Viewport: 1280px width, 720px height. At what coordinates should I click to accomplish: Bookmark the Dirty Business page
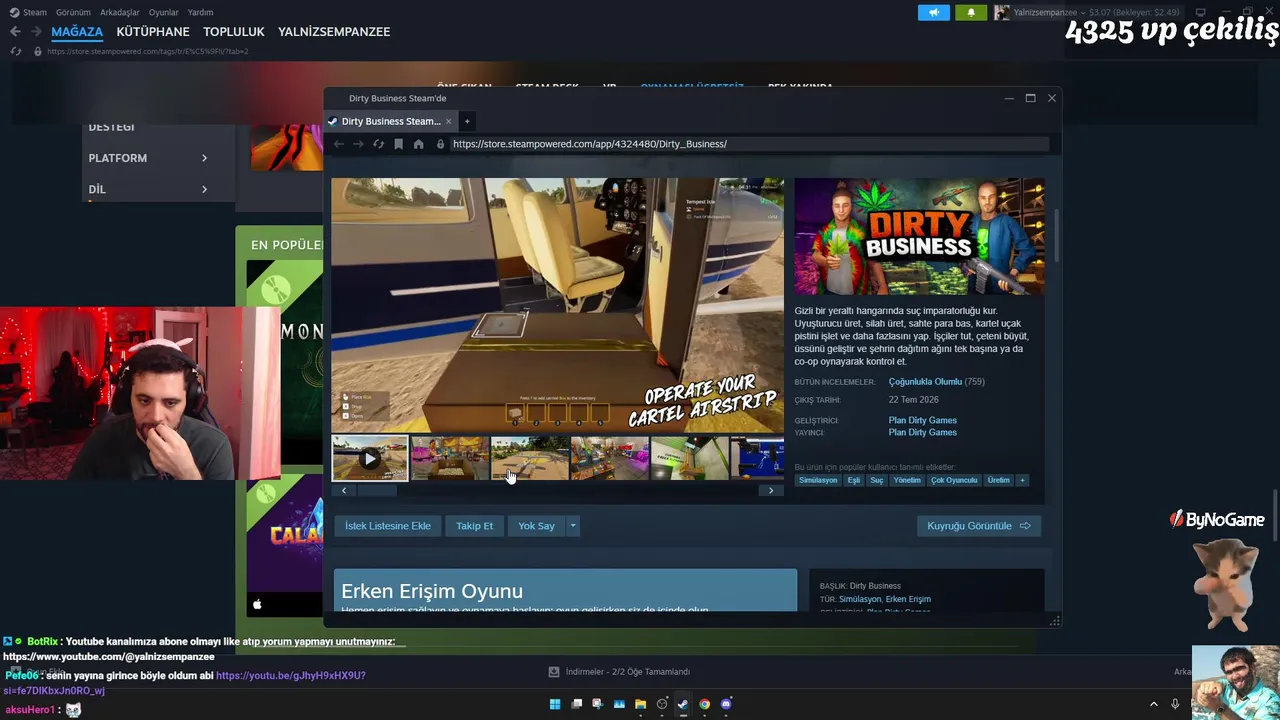(398, 144)
